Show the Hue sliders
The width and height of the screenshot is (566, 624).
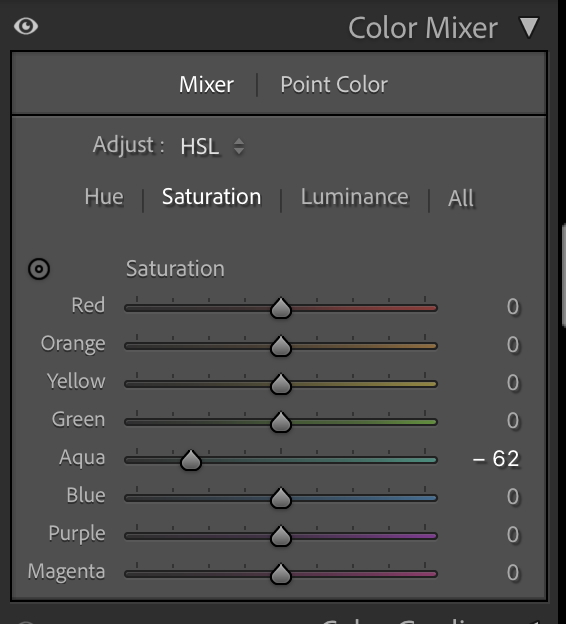pyautogui.click(x=104, y=197)
